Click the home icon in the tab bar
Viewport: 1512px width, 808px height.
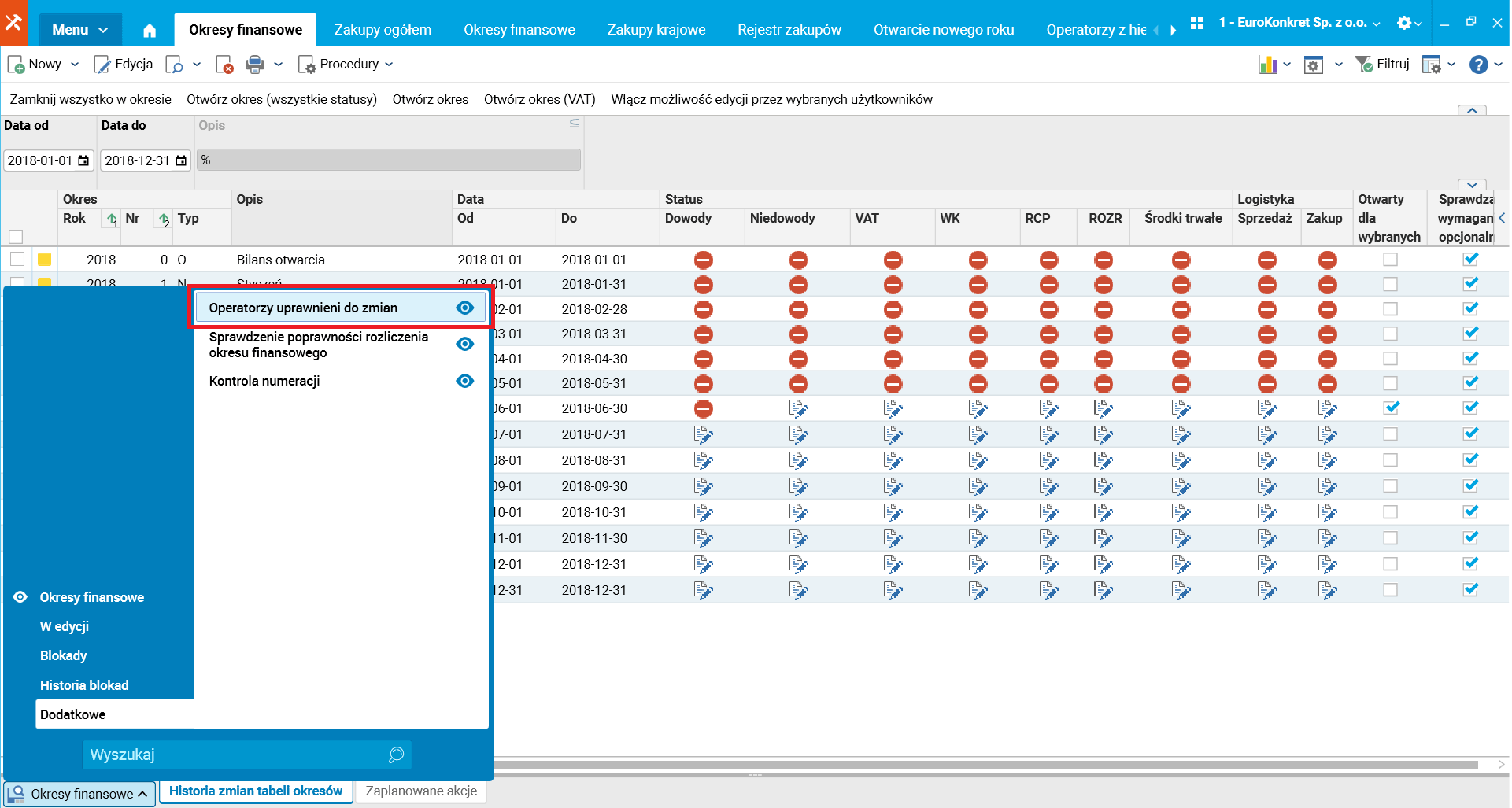point(150,31)
